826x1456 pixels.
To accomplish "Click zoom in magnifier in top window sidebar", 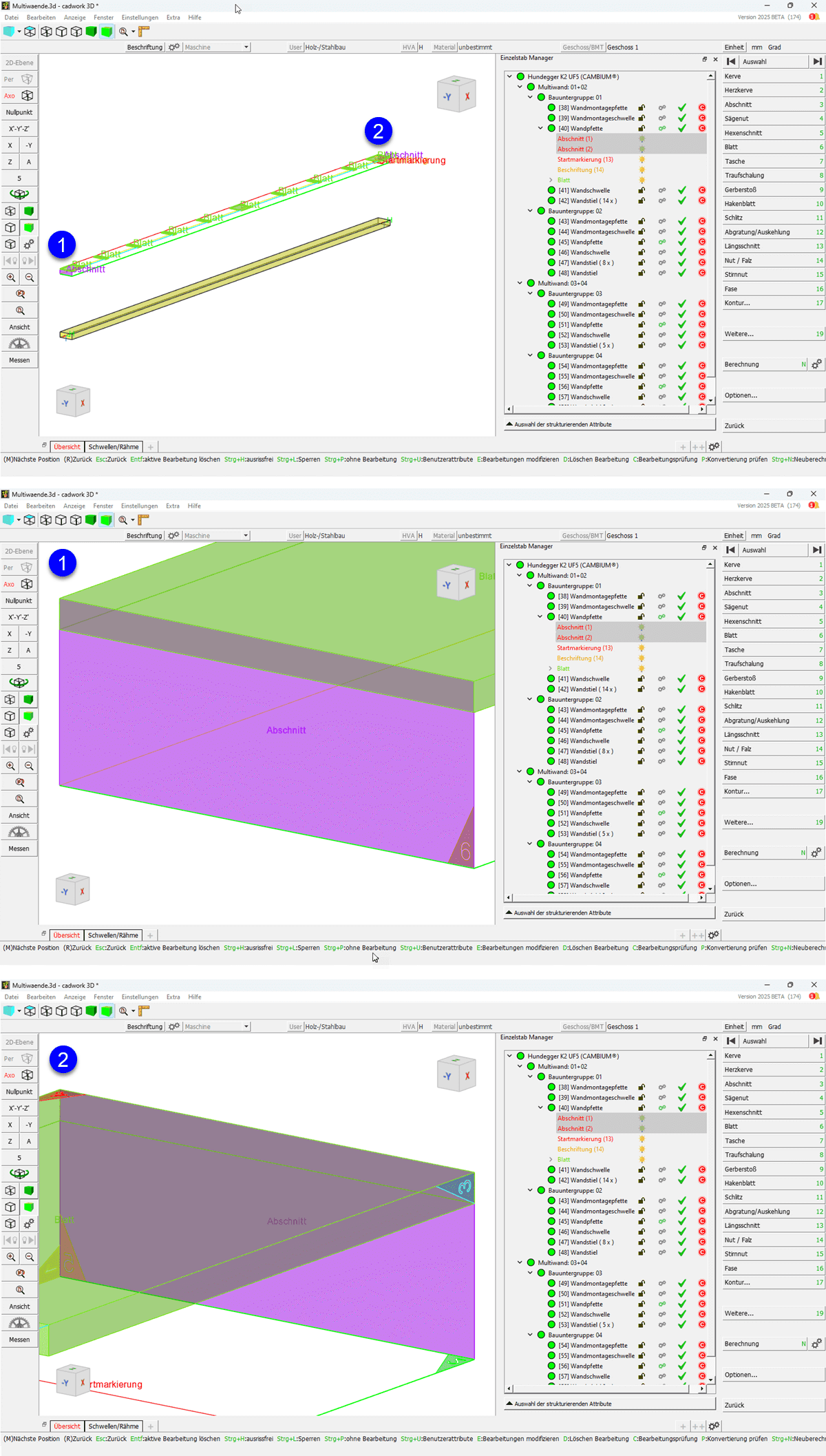I will [x=11, y=278].
